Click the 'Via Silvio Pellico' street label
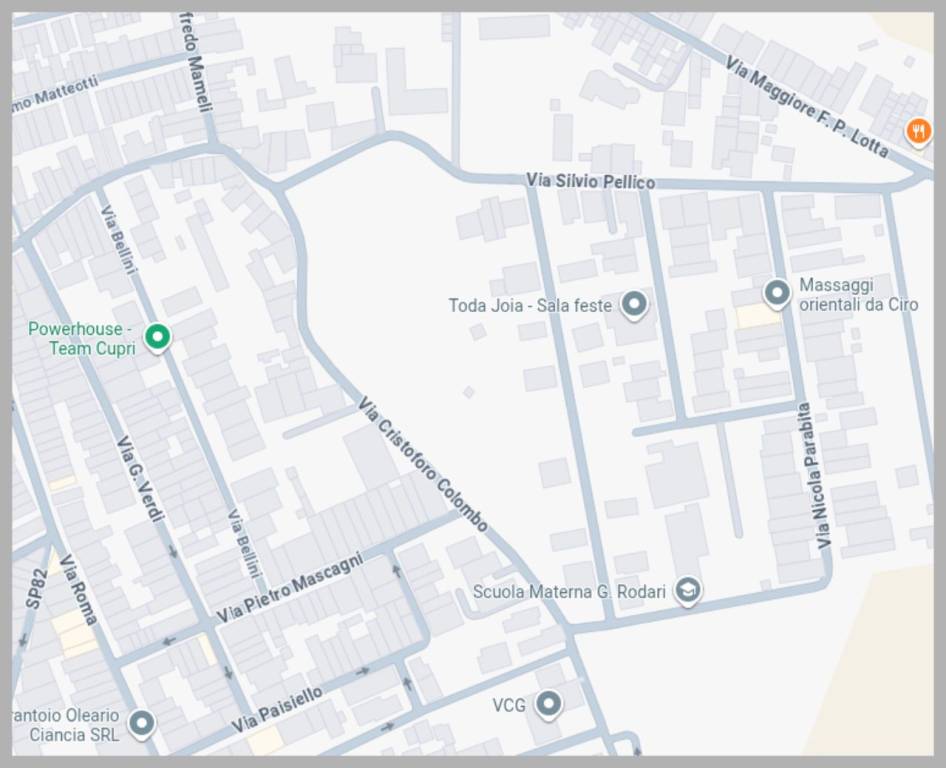946x768 pixels. pyautogui.click(x=590, y=181)
